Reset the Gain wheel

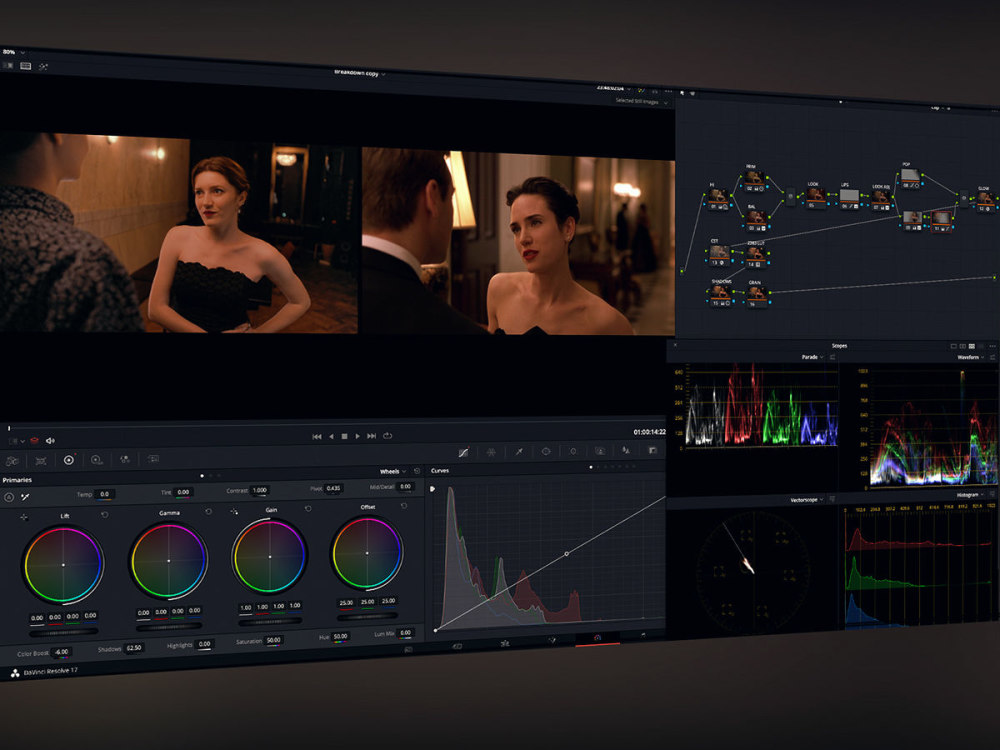tap(308, 508)
